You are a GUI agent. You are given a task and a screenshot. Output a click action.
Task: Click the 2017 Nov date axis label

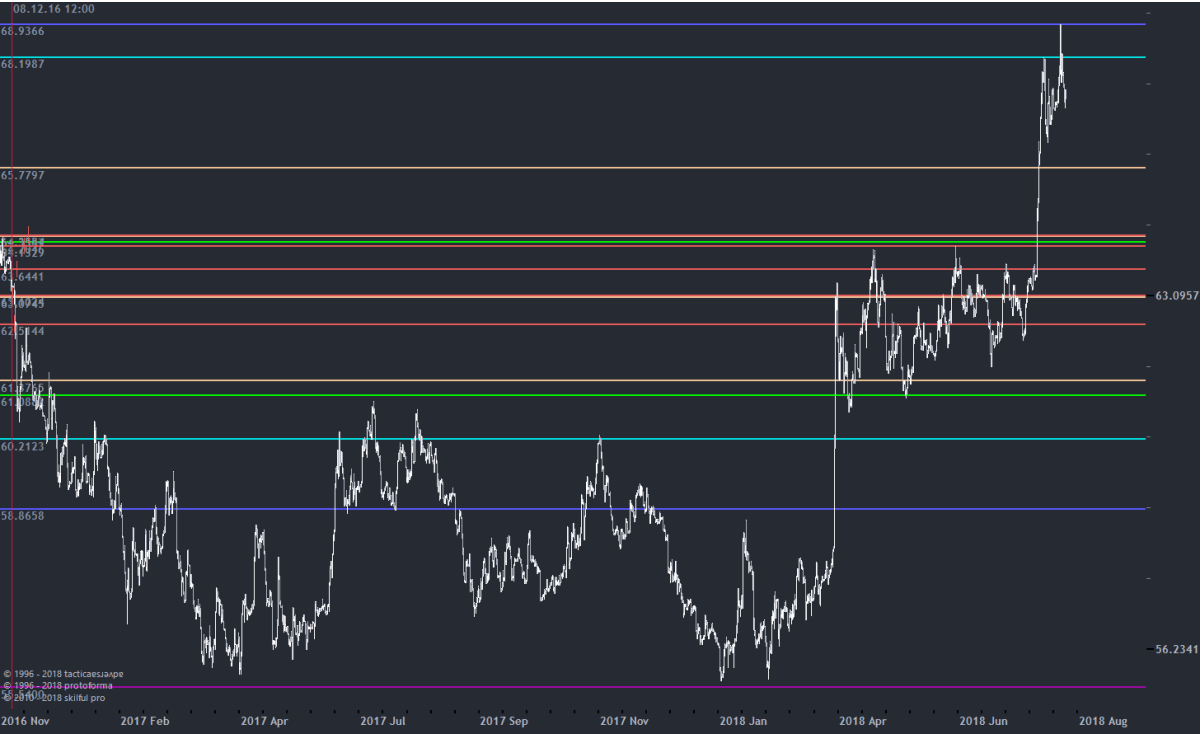point(625,720)
